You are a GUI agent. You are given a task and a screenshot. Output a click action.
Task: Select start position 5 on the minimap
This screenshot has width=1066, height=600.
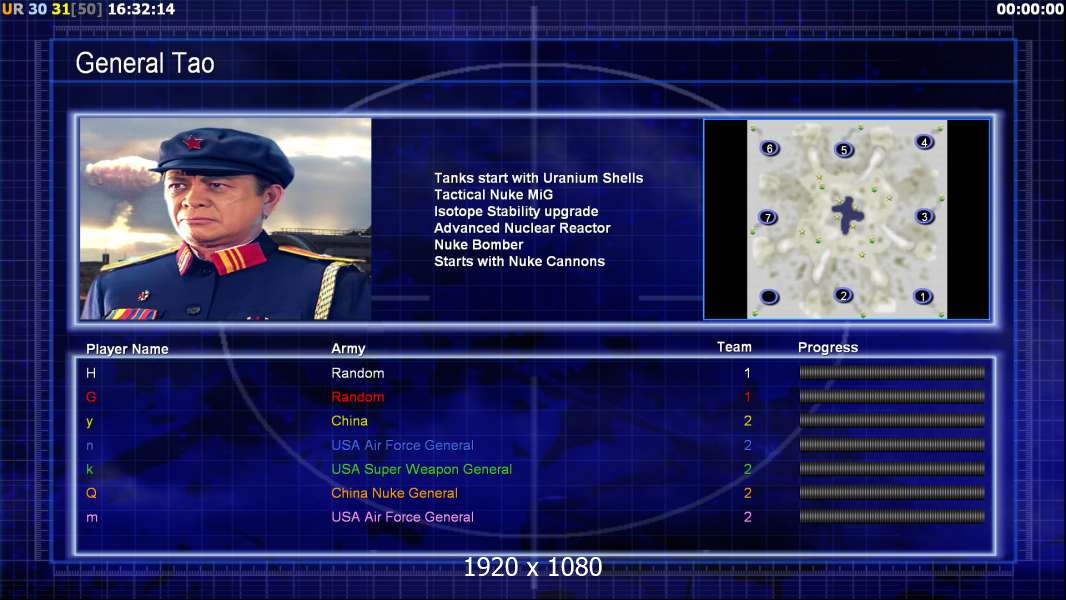tap(844, 149)
